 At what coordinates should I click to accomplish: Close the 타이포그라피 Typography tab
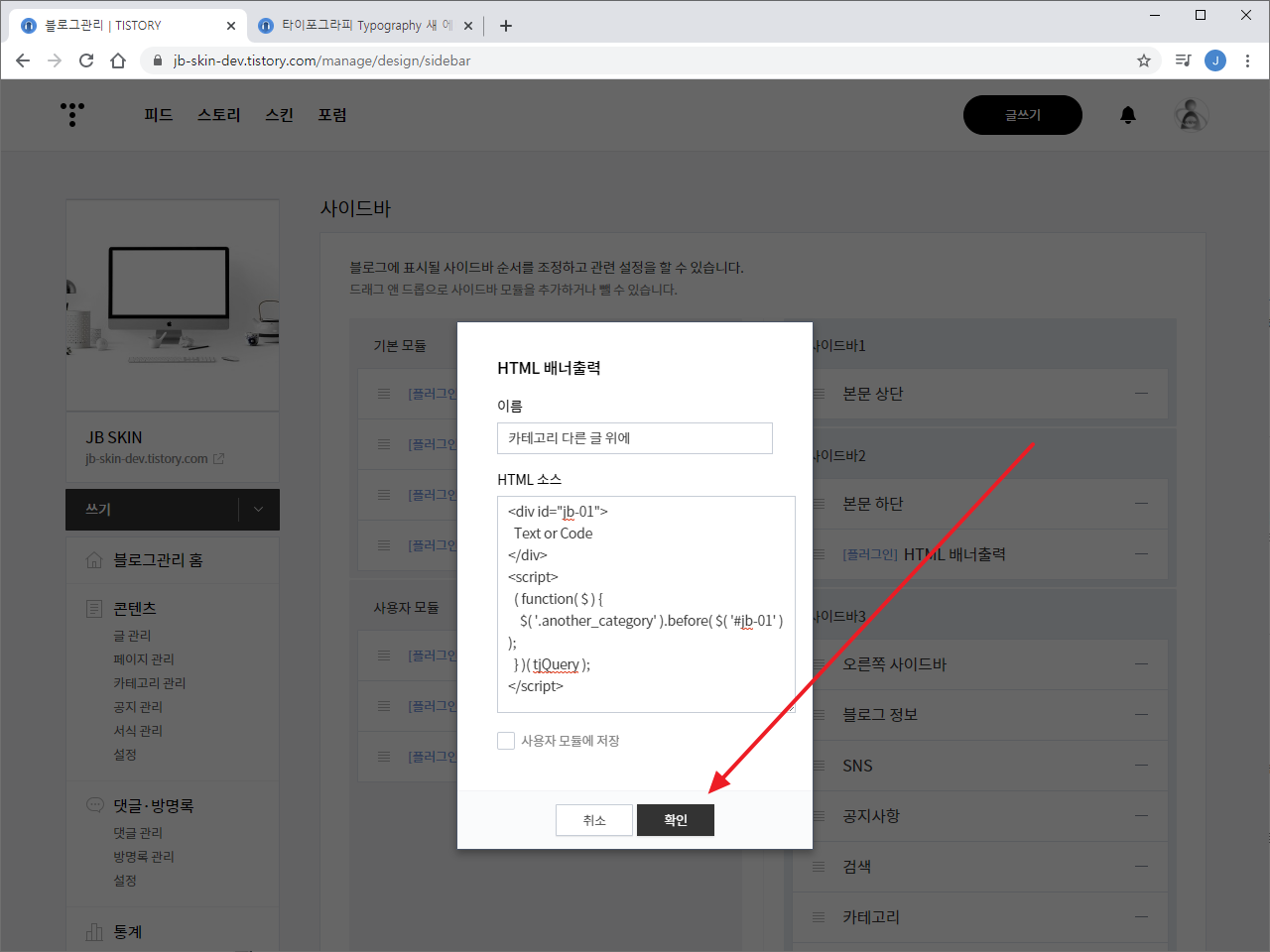(x=468, y=26)
